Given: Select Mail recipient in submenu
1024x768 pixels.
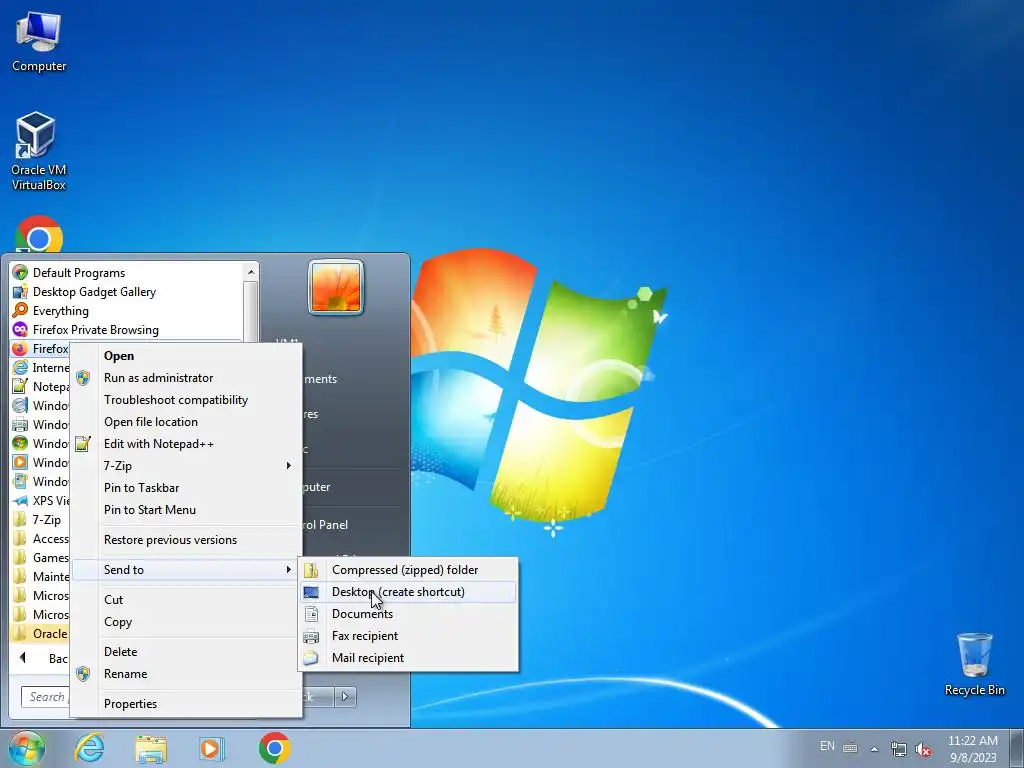Looking at the screenshot, I should [x=408, y=658].
